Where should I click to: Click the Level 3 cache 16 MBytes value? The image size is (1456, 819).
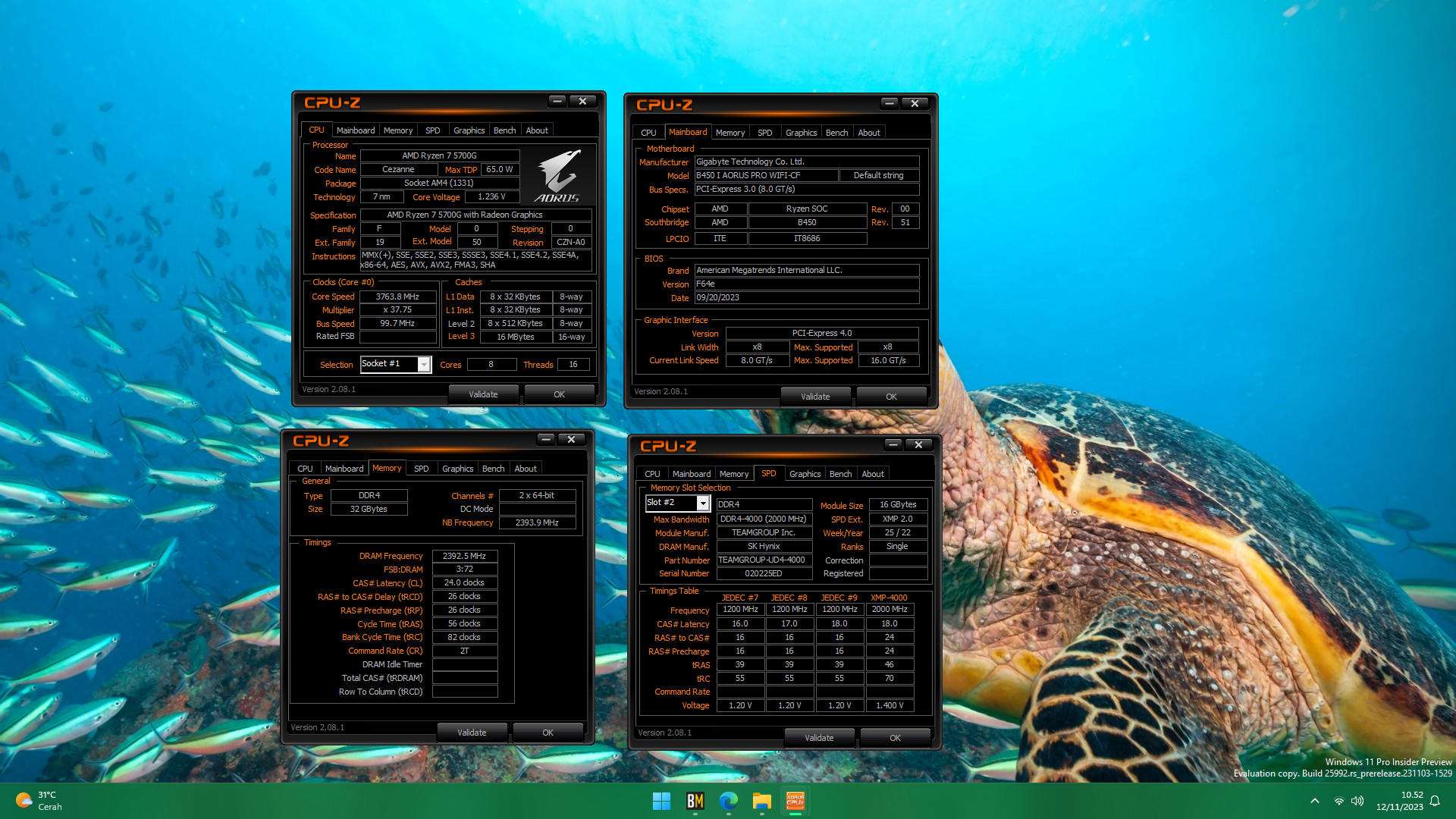click(516, 337)
